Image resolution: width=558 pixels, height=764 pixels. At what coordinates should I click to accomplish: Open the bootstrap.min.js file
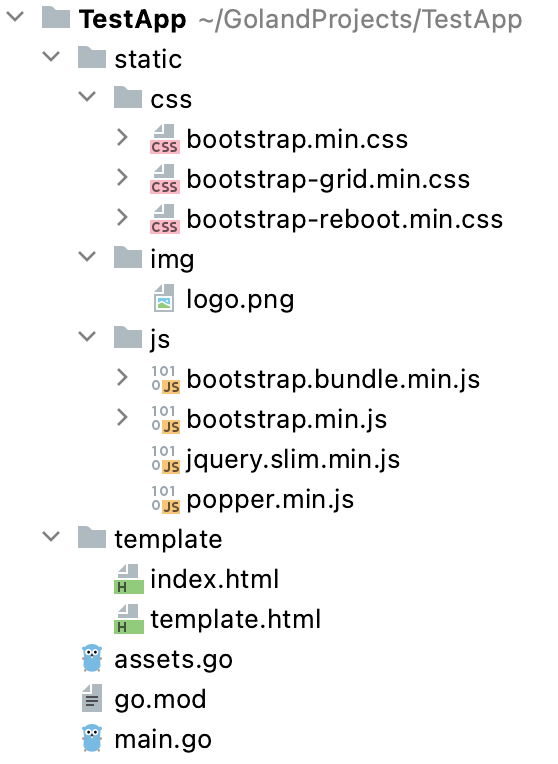(287, 420)
